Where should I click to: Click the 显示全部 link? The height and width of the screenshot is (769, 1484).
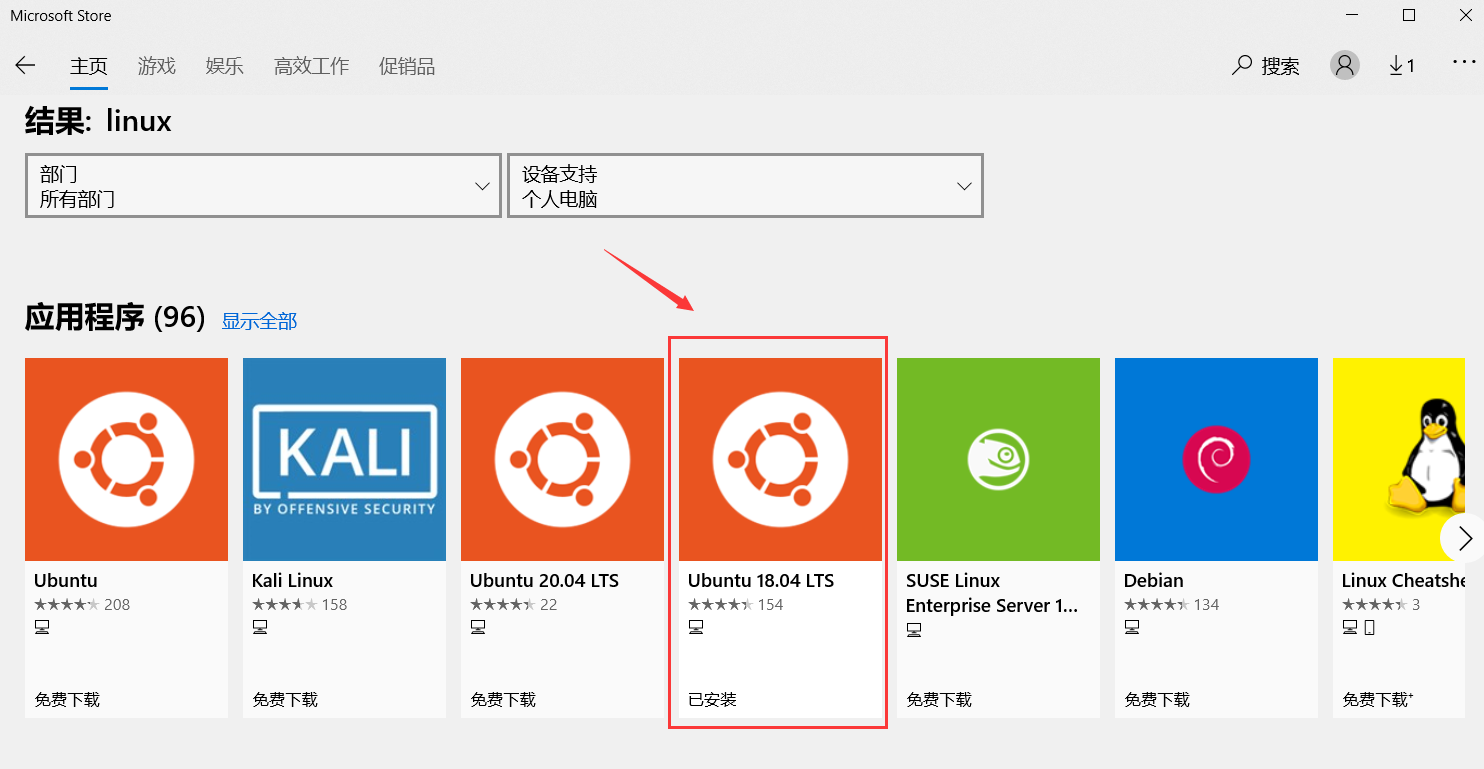pyautogui.click(x=259, y=321)
